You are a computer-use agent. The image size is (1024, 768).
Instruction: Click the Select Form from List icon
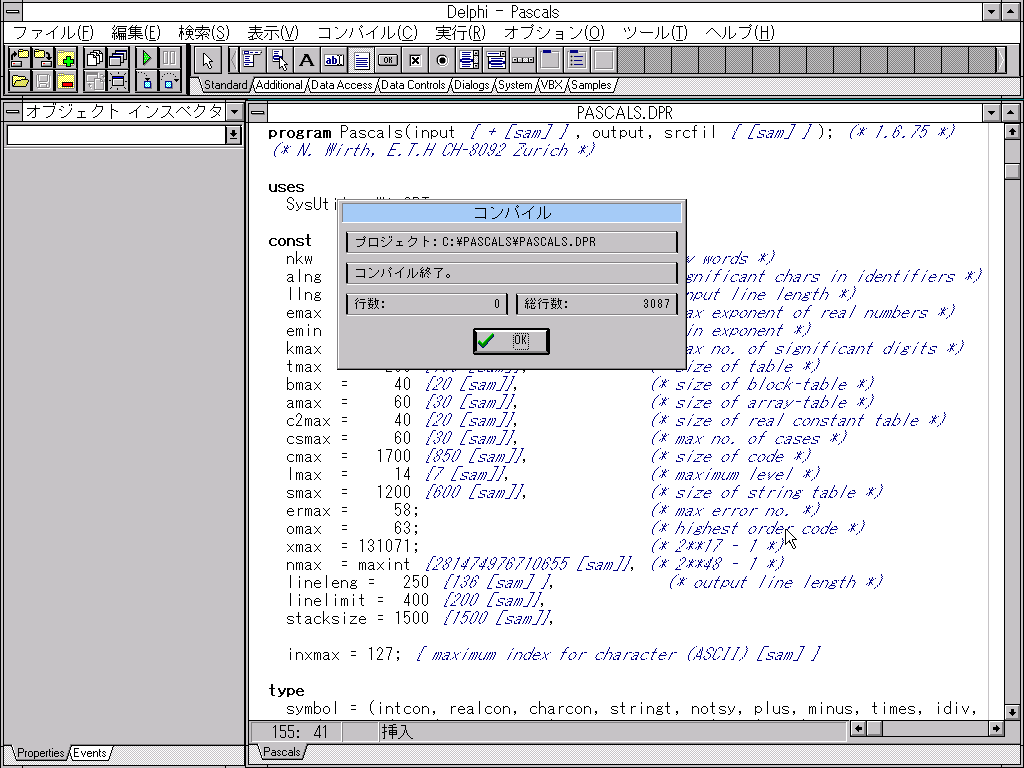118,59
